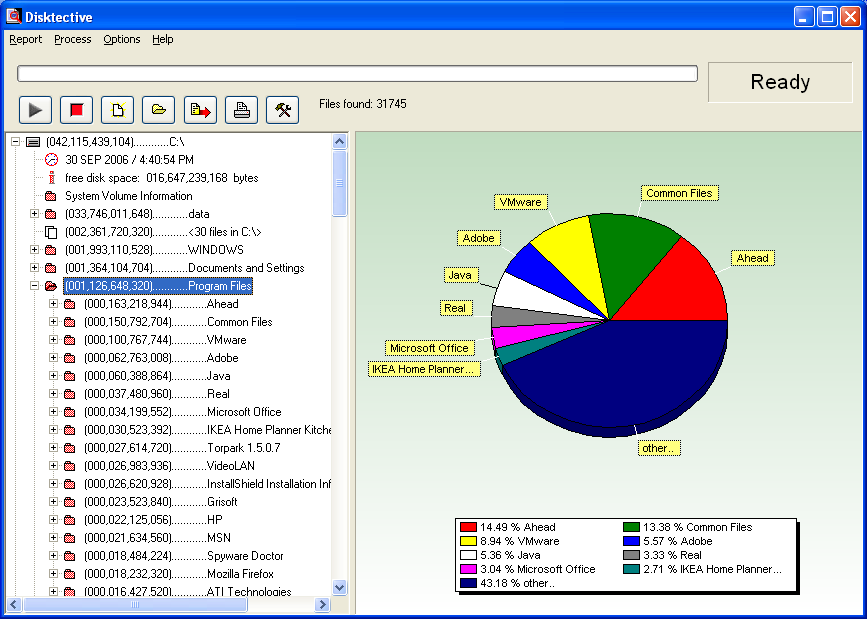Click the other.. pie chart label
867x619 pixels.
coord(659,448)
